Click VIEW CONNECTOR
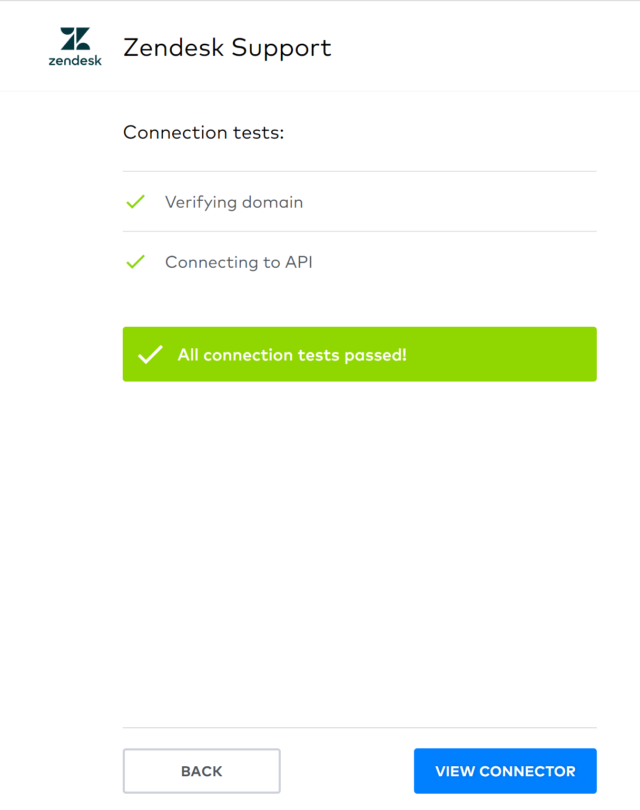This screenshot has width=640, height=810. point(504,770)
